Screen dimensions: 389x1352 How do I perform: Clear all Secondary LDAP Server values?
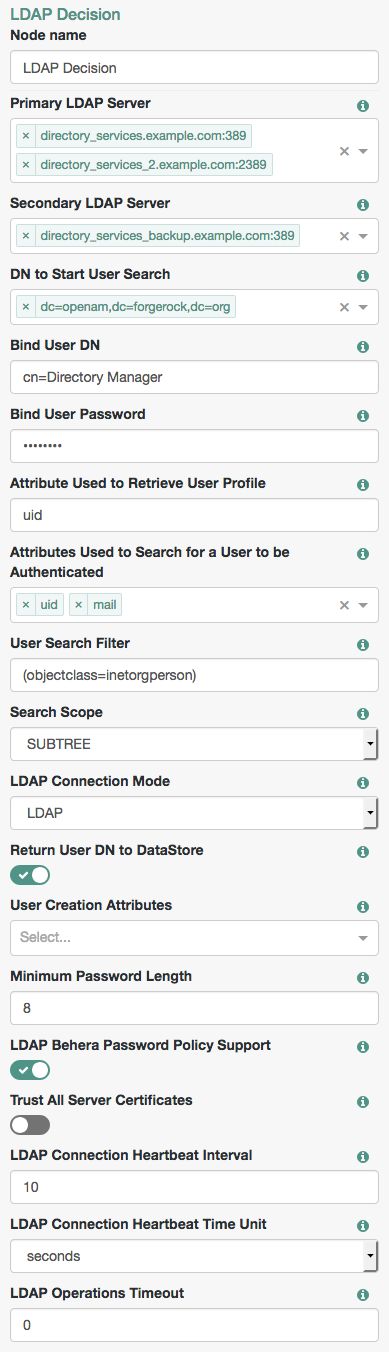click(x=344, y=237)
